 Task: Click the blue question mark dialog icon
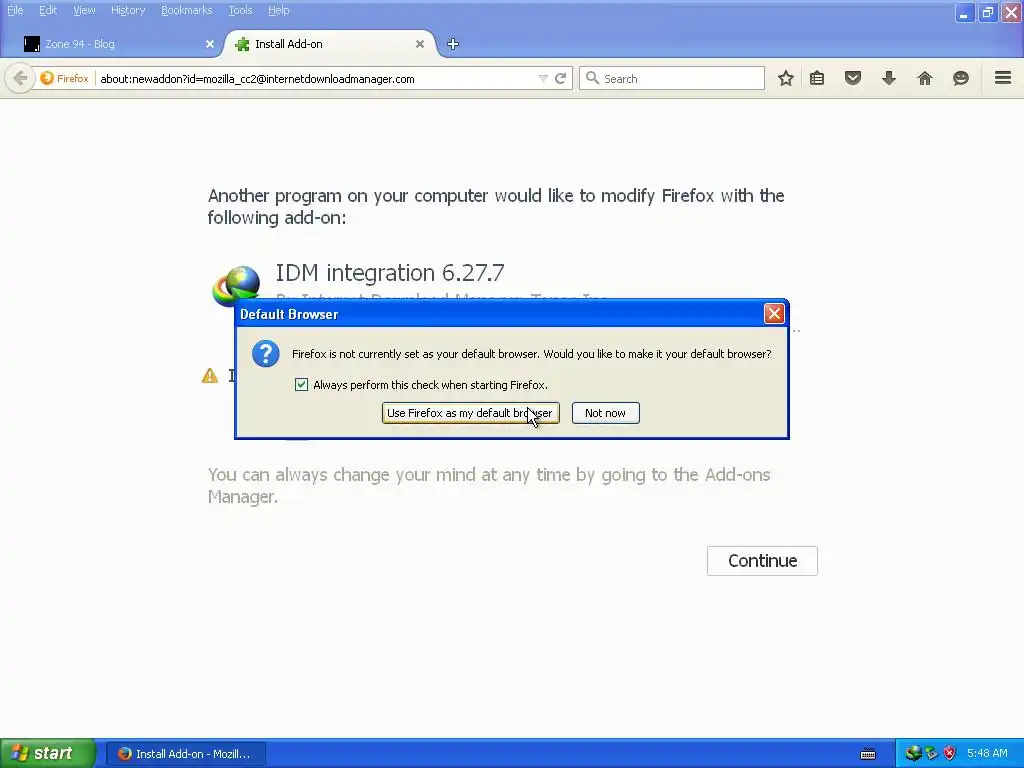pos(266,354)
